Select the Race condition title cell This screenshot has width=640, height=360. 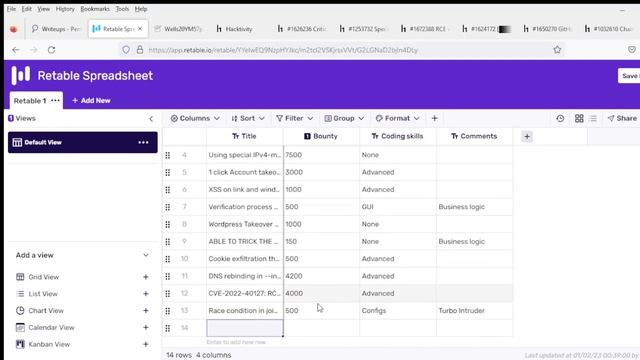(244, 311)
